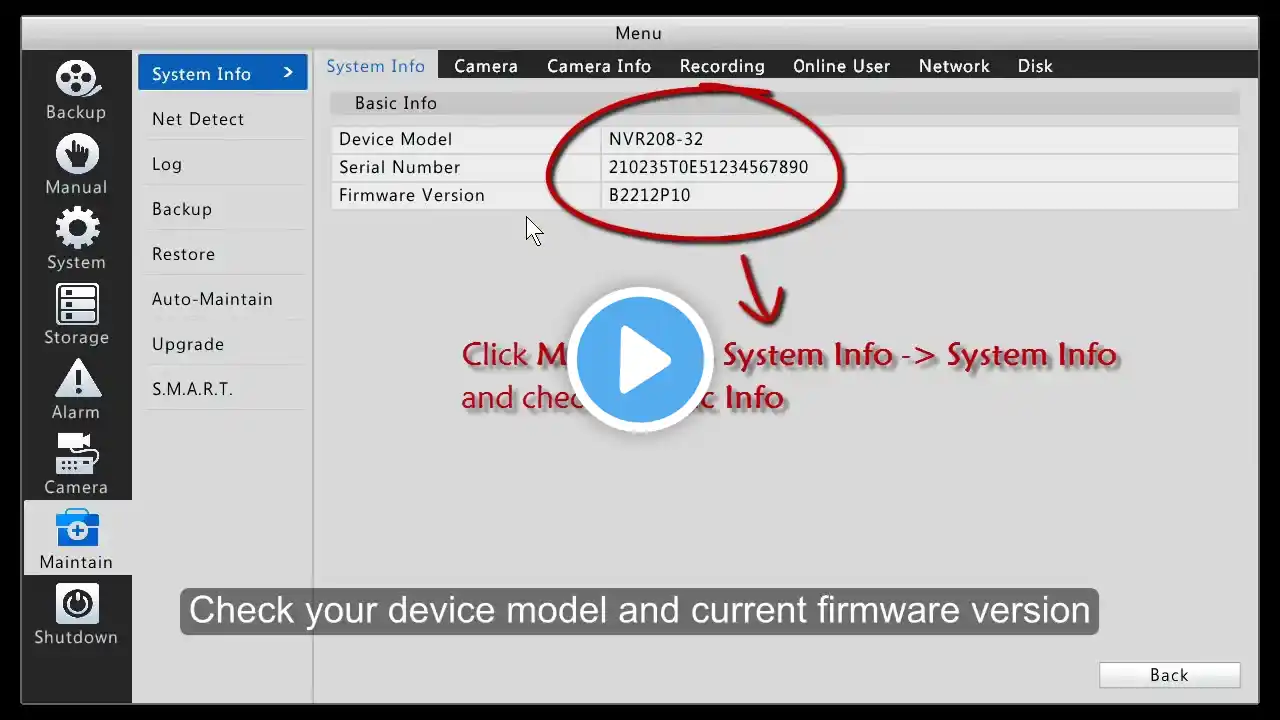Click the Shutdown power icon

pos(77,604)
